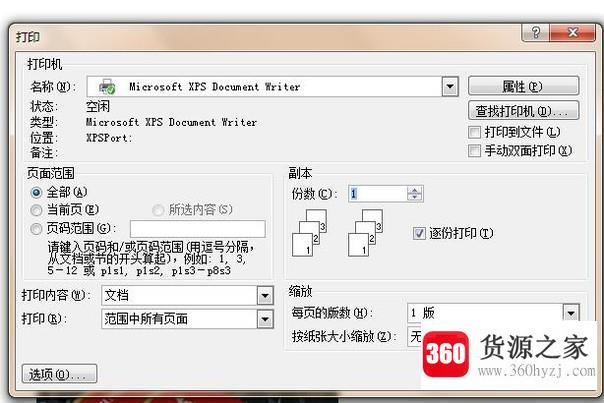The height and width of the screenshot is (403, 604).
Task: Toggle 逐份打印 collate checkbox
Action: click(x=419, y=233)
